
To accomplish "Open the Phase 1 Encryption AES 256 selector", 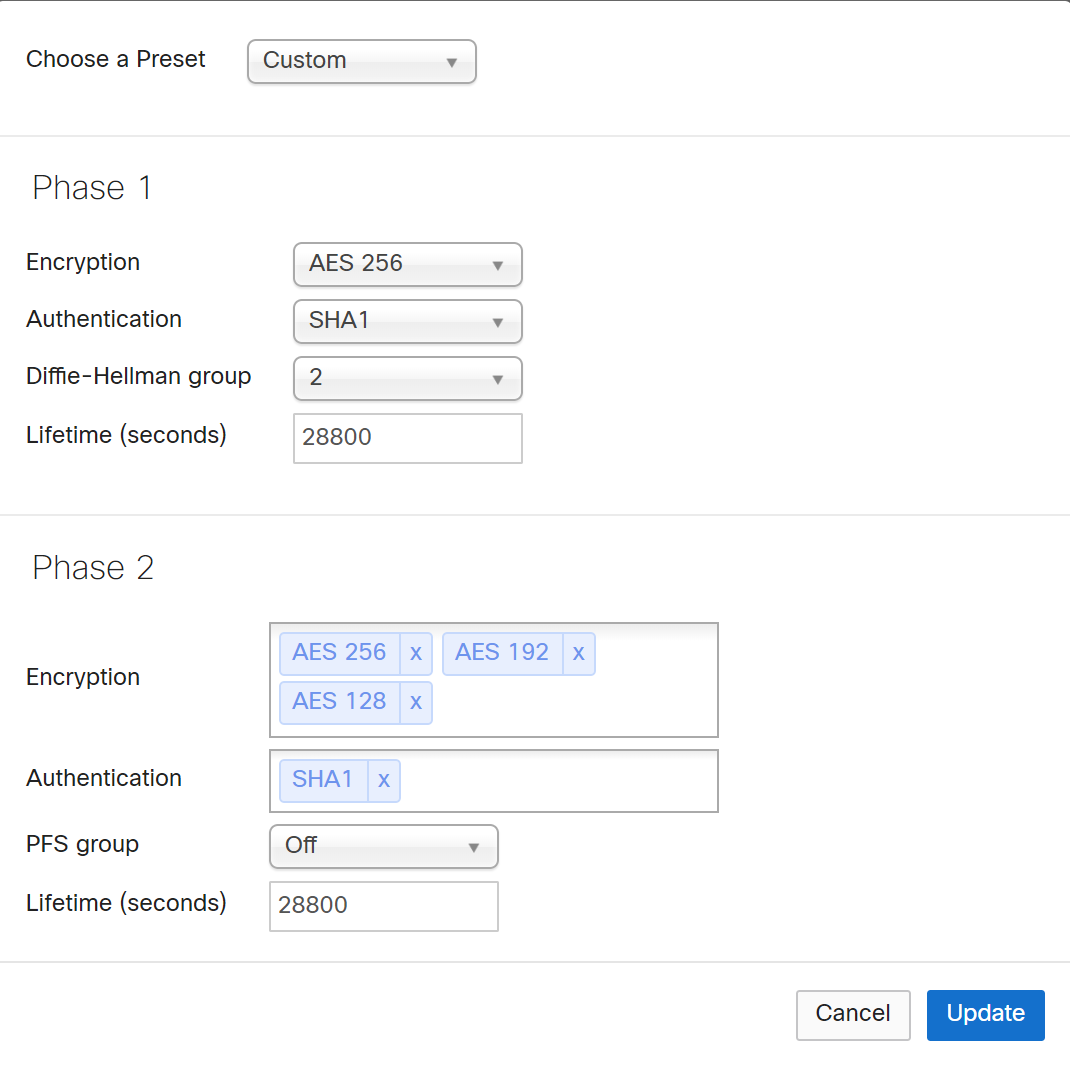I will click(407, 264).
